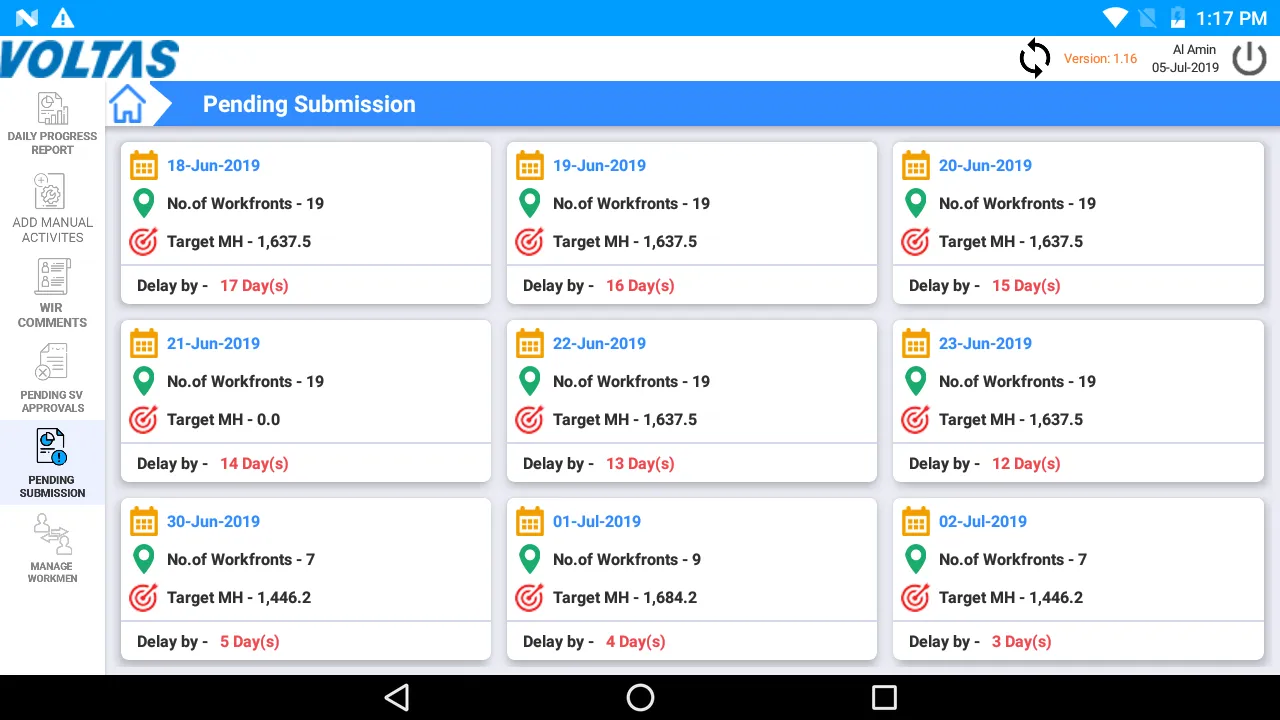Click the 15 Day(s) delay text

pyautogui.click(x=1026, y=286)
